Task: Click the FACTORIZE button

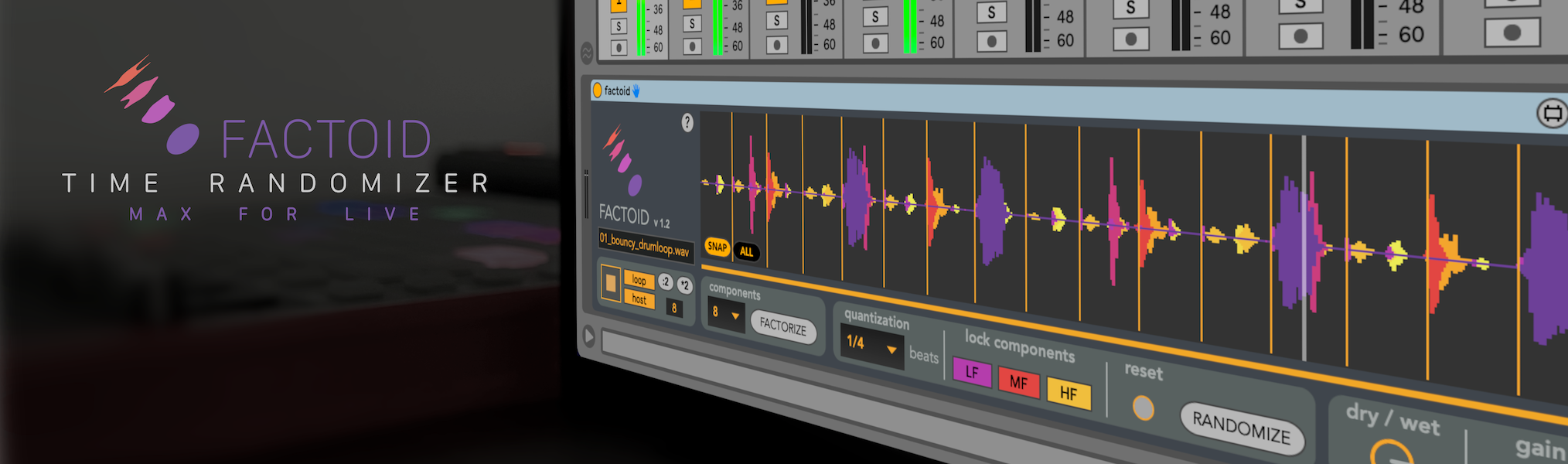Action: (783, 326)
